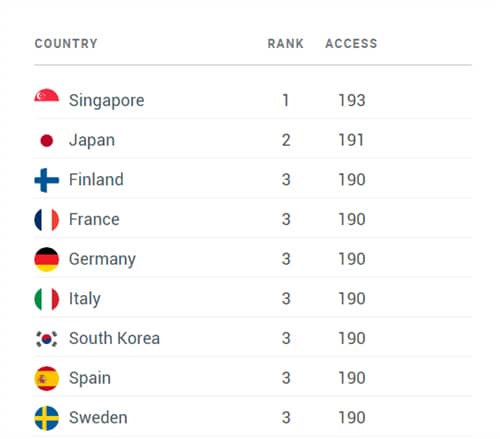The image size is (500, 439).
Task: Open the Japan country name link
Action: pos(92,140)
